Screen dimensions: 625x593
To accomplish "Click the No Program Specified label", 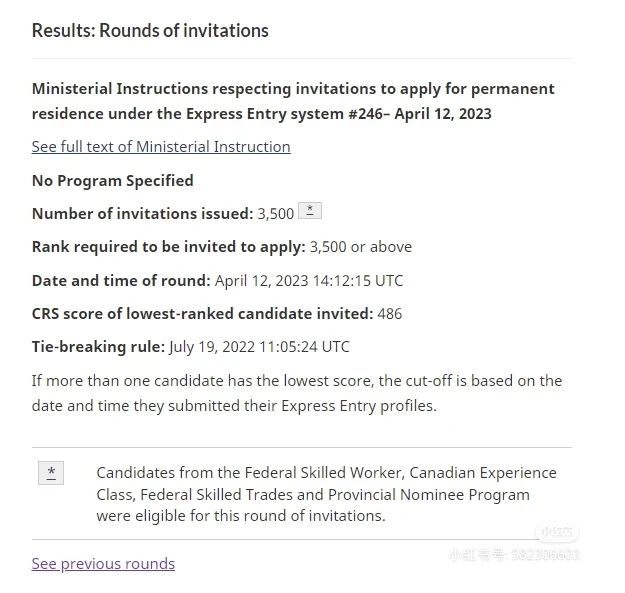I will tap(113, 181).
